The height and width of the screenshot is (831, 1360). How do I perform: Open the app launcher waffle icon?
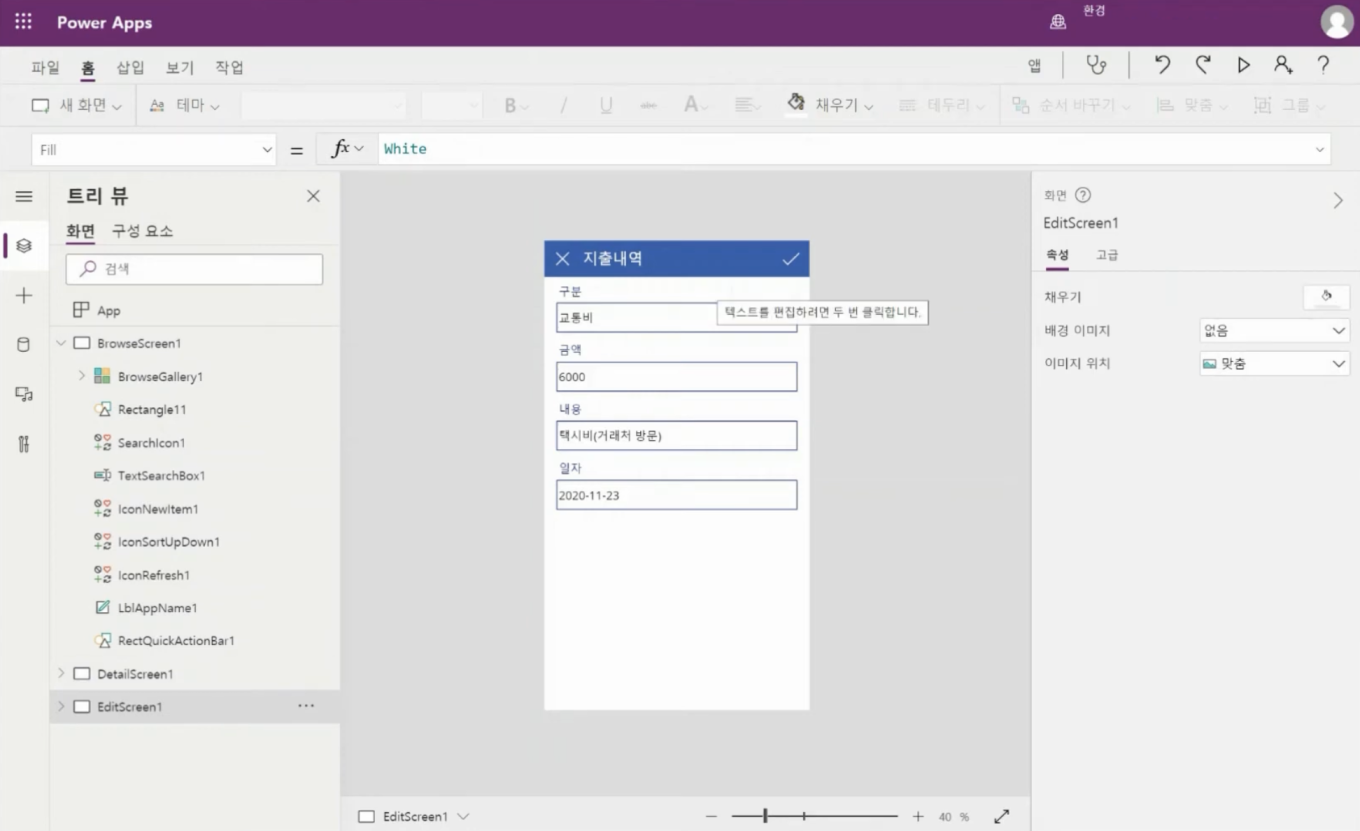(x=23, y=22)
